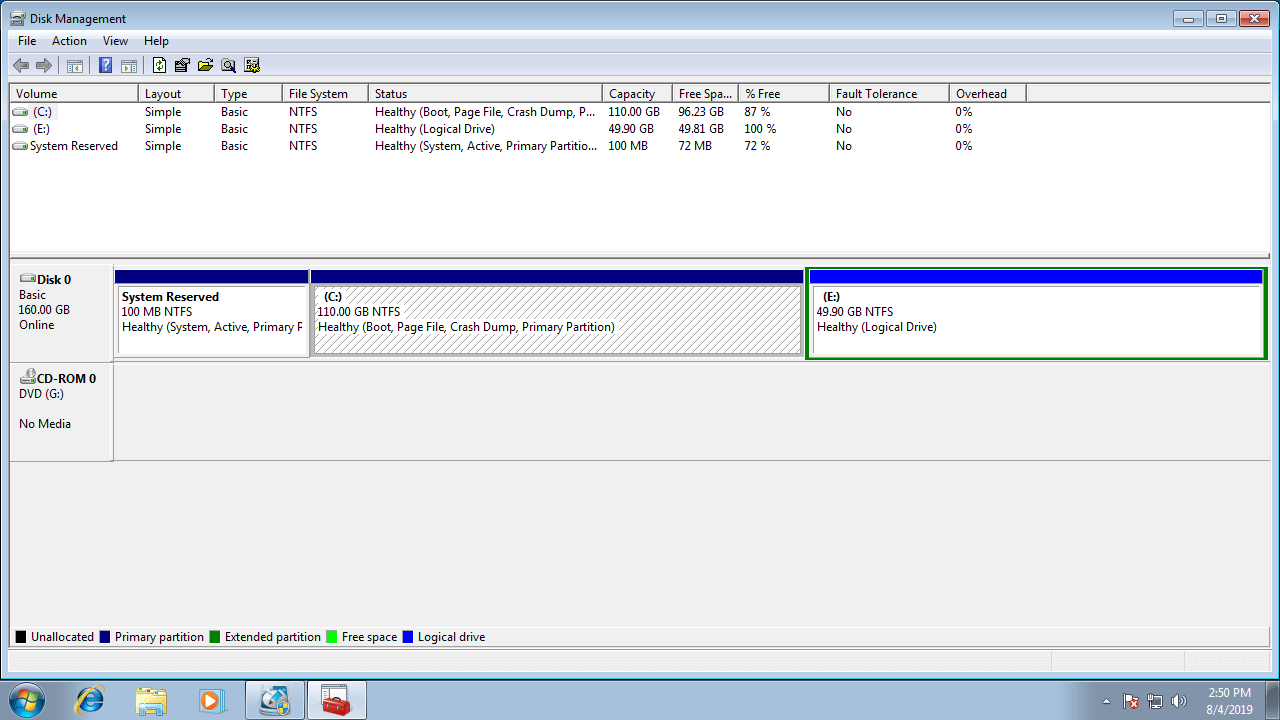Click the magnifier search toolbar icon

(x=228, y=66)
